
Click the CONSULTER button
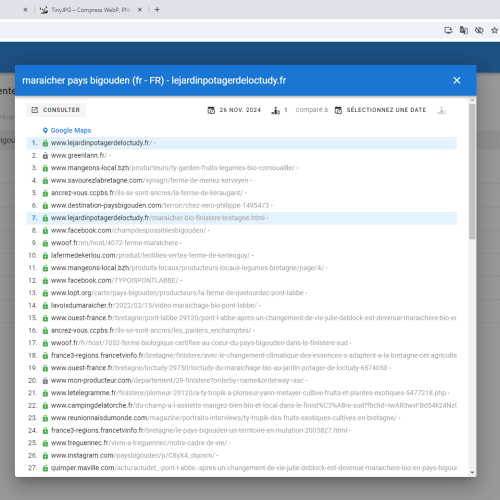(x=56, y=110)
